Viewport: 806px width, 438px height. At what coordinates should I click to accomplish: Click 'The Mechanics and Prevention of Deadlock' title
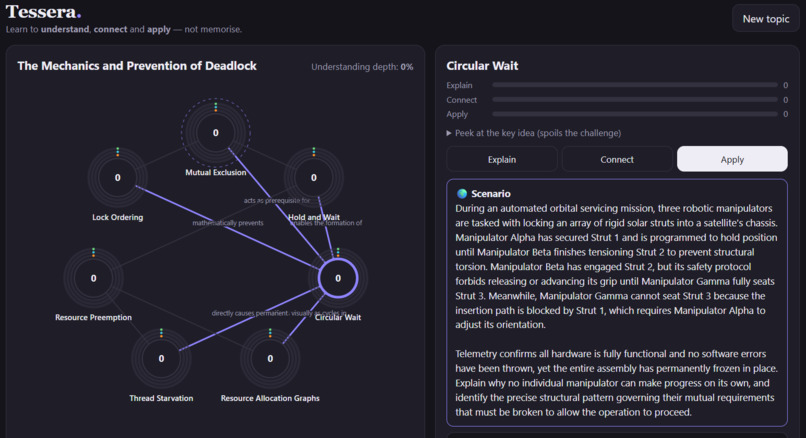pos(137,66)
